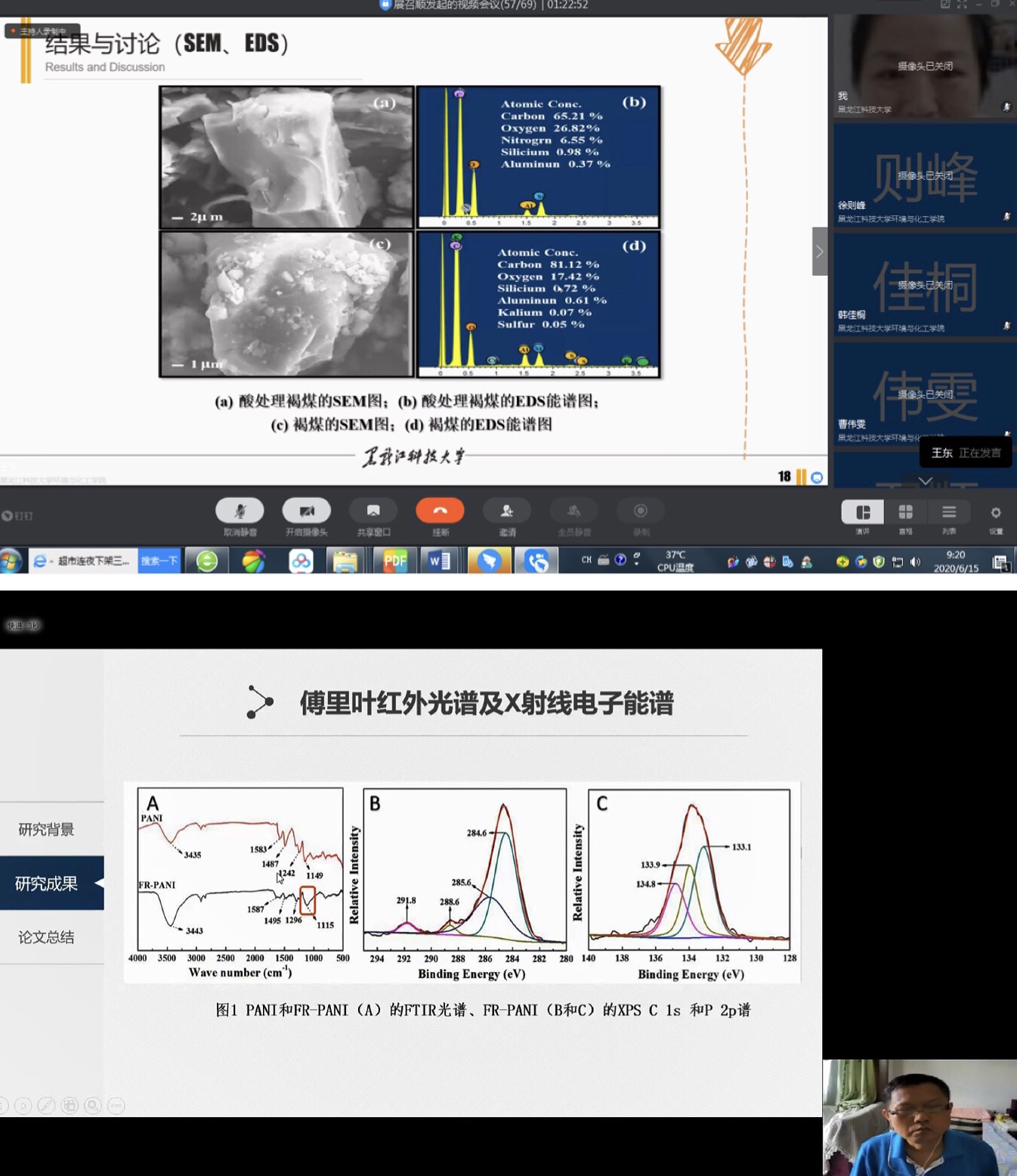This screenshot has height=1176, width=1017.
Task: Click the slideshow zoom magnifier icon
Action: click(x=92, y=1106)
